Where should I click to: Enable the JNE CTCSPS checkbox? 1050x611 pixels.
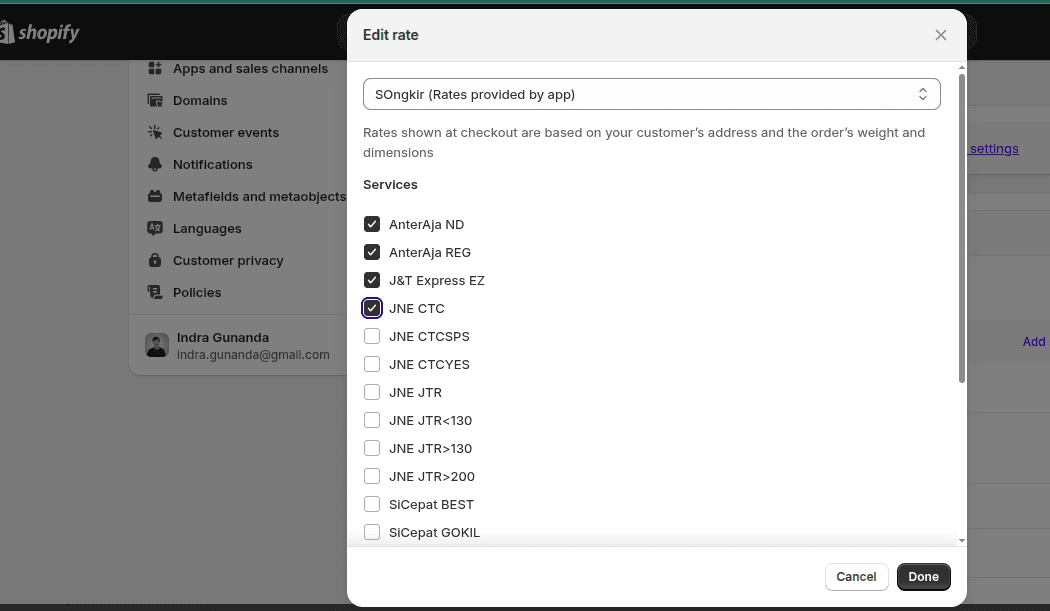tap(372, 337)
